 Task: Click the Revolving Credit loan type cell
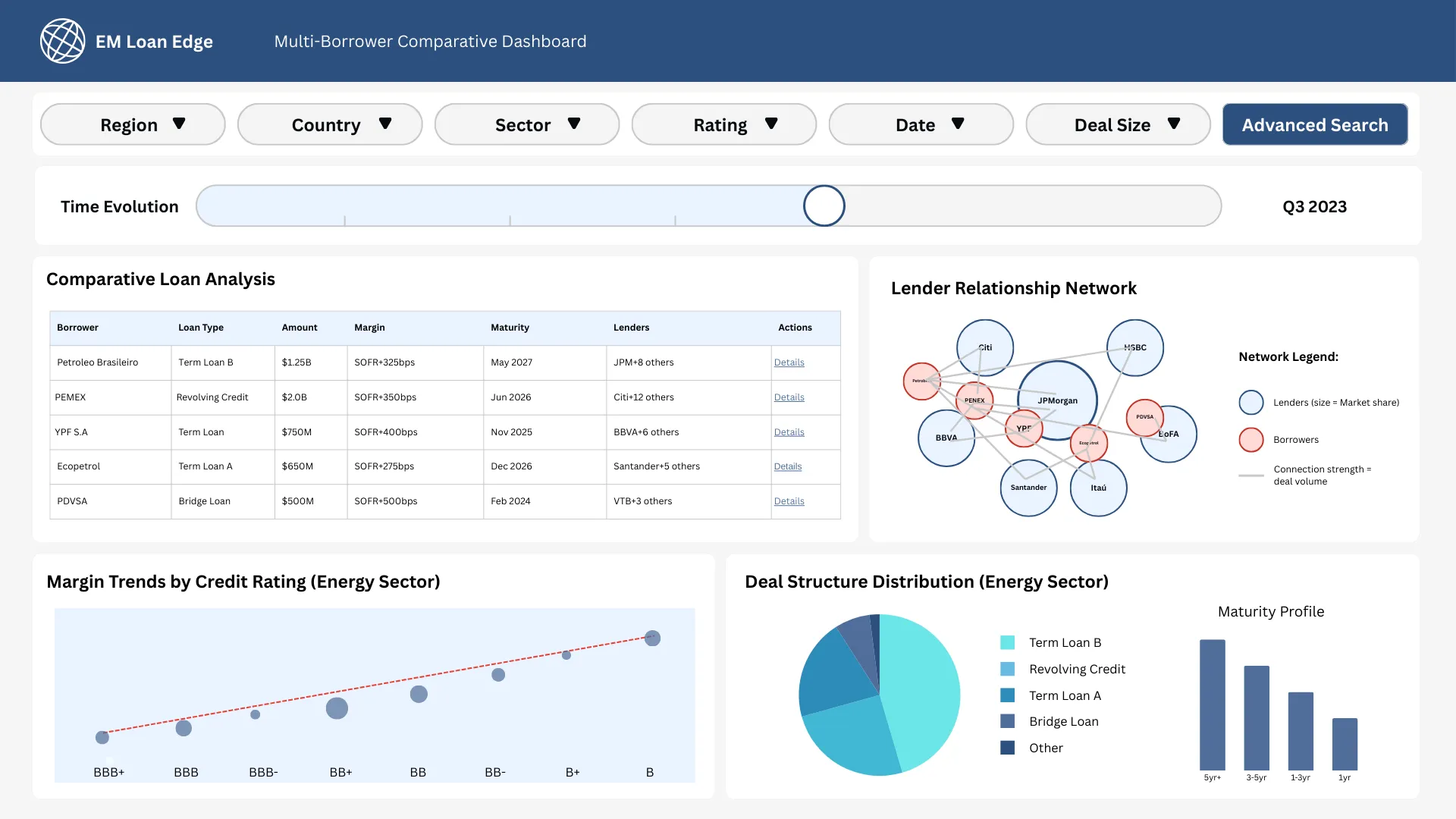[223, 397]
